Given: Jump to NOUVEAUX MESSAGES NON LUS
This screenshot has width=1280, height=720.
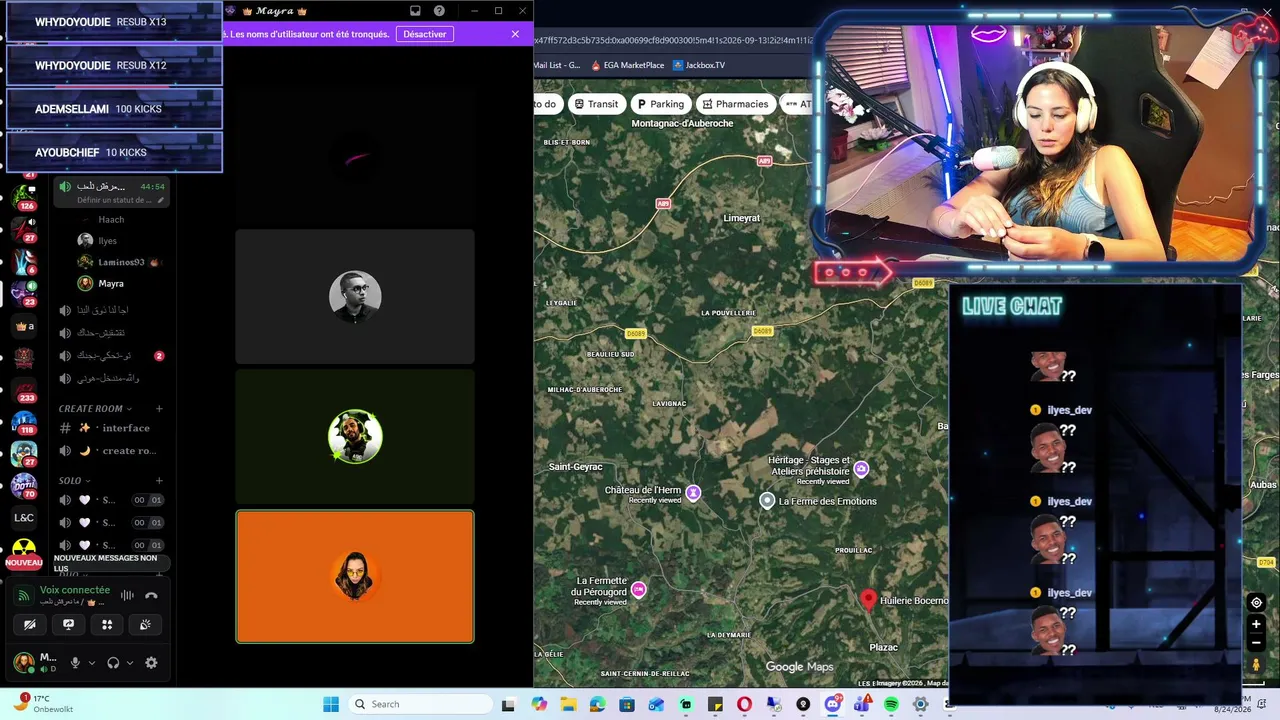Looking at the screenshot, I should (110, 563).
